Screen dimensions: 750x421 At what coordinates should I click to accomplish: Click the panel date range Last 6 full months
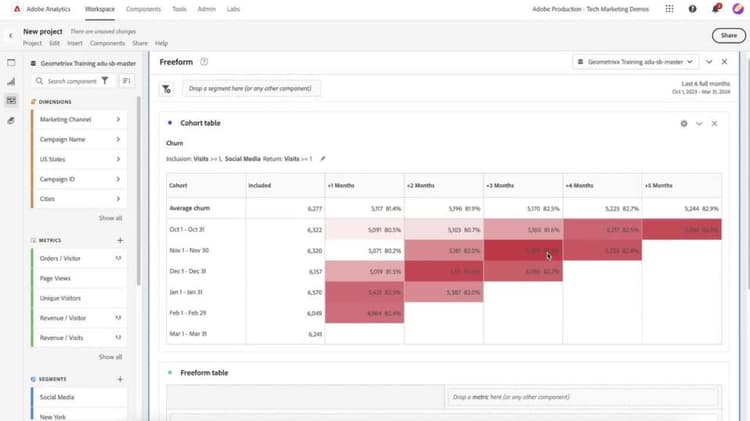(x=701, y=87)
